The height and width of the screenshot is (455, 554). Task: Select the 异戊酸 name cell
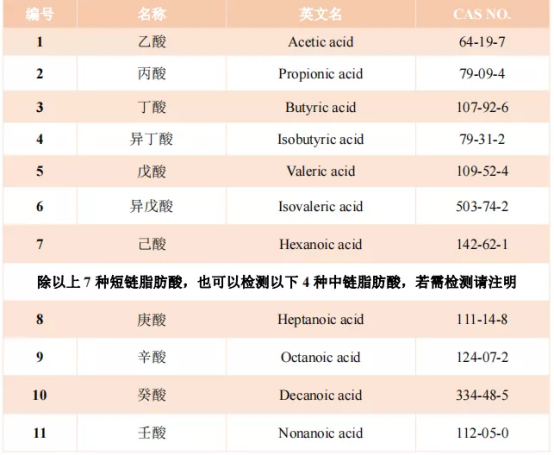click(152, 206)
